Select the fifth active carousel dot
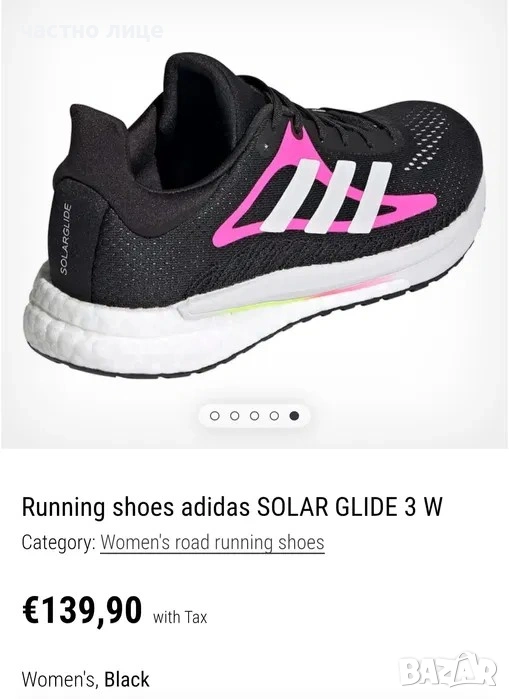Image resolution: width=509 pixels, height=699 pixels. [x=294, y=416]
